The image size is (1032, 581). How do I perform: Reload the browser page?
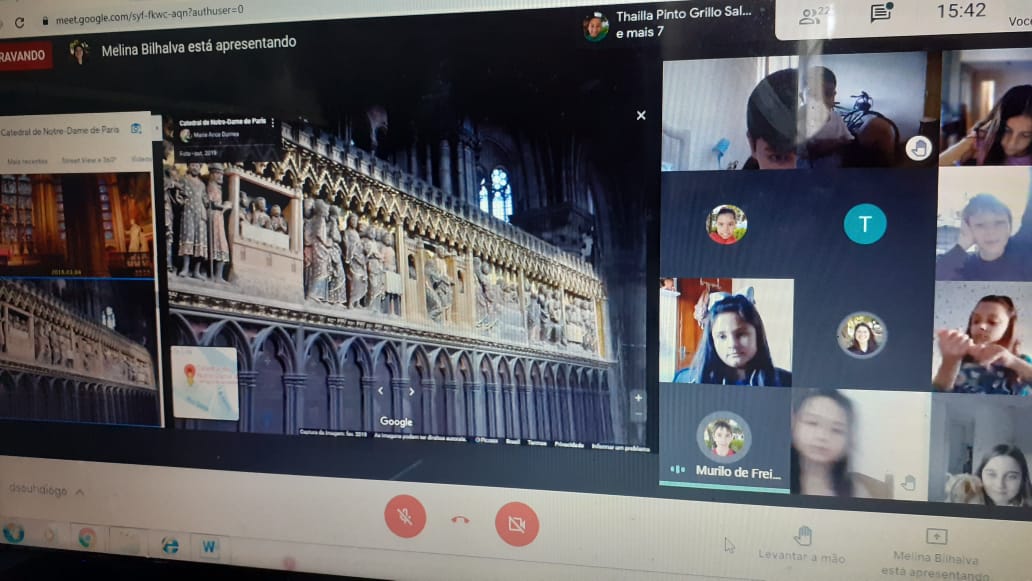pyautogui.click(x=19, y=22)
